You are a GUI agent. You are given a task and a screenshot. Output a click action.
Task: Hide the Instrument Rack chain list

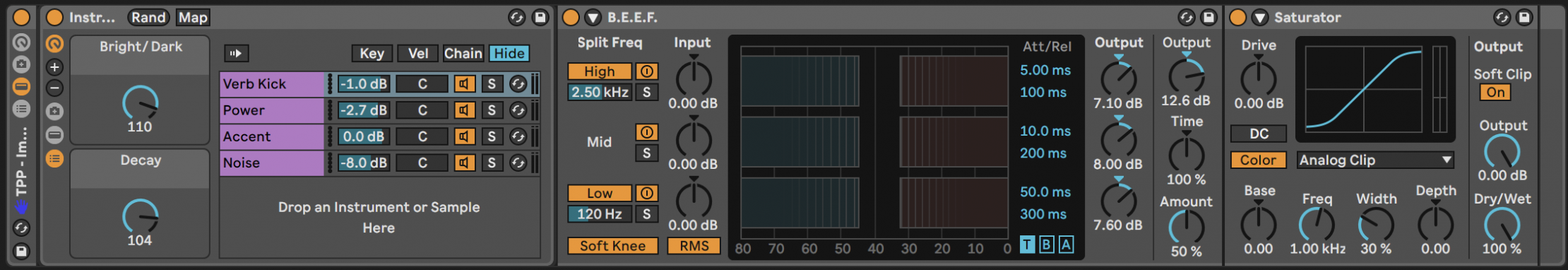tap(54, 159)
